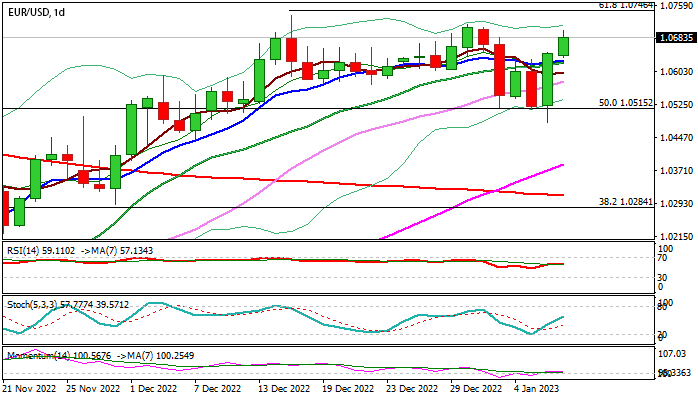Click the 21 Nov 2022 date label
Viewport: 698px width, 398px height.
pyautogui.click(x=29, y=388)
